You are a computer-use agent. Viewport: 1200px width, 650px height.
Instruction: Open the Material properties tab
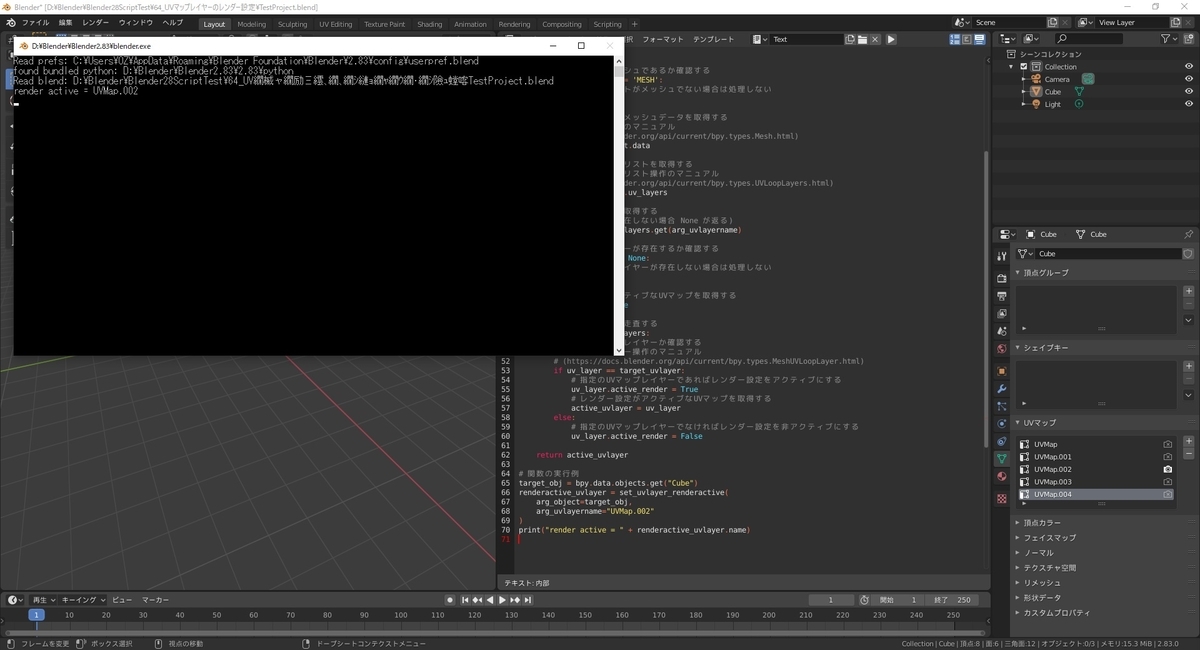click(x=1002, y=476)
